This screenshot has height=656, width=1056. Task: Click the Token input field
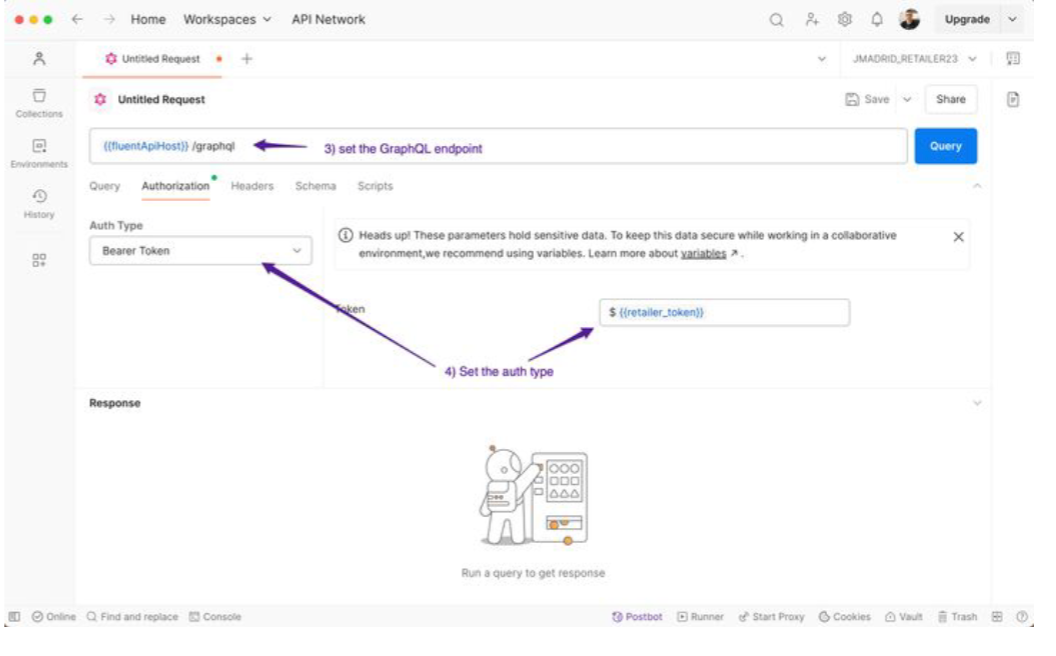[724, 313]
